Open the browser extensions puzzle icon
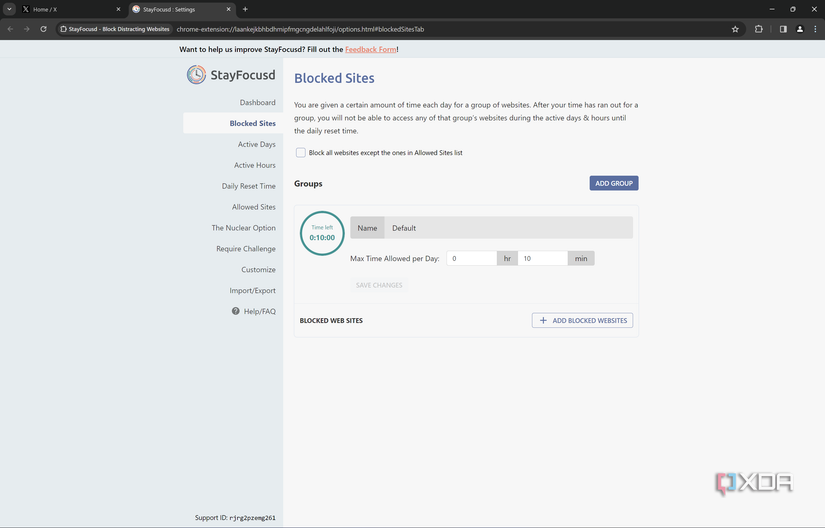 point(759,29)
